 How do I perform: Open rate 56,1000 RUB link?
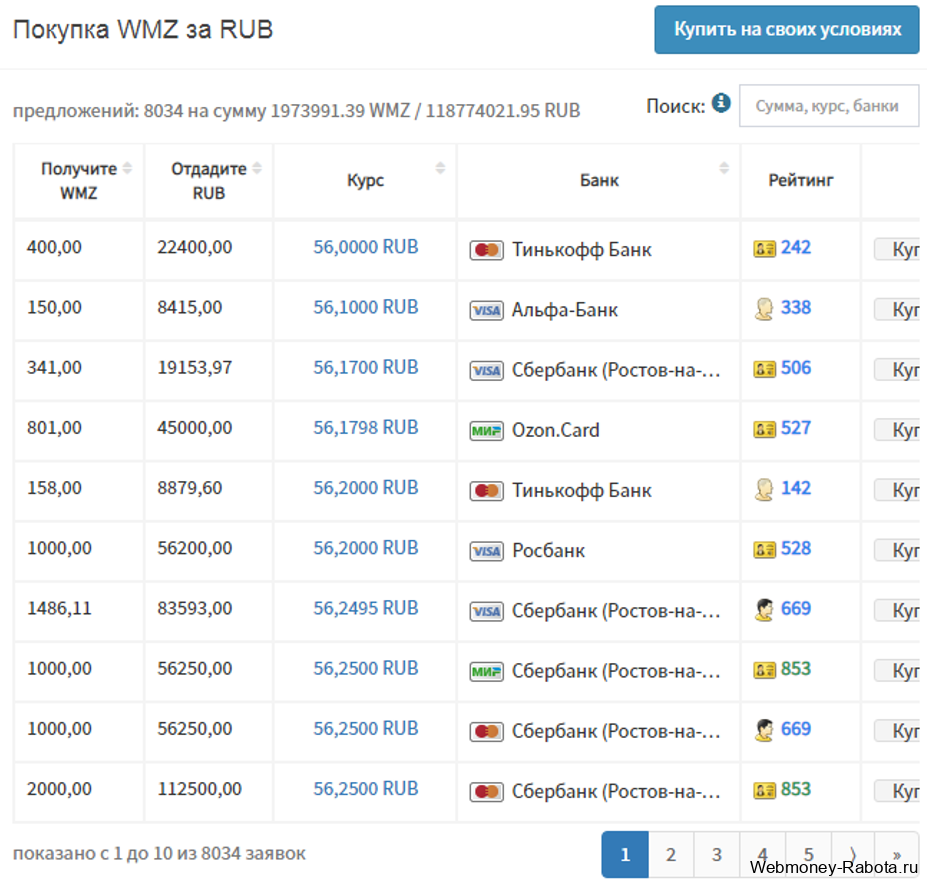[365, 307]
